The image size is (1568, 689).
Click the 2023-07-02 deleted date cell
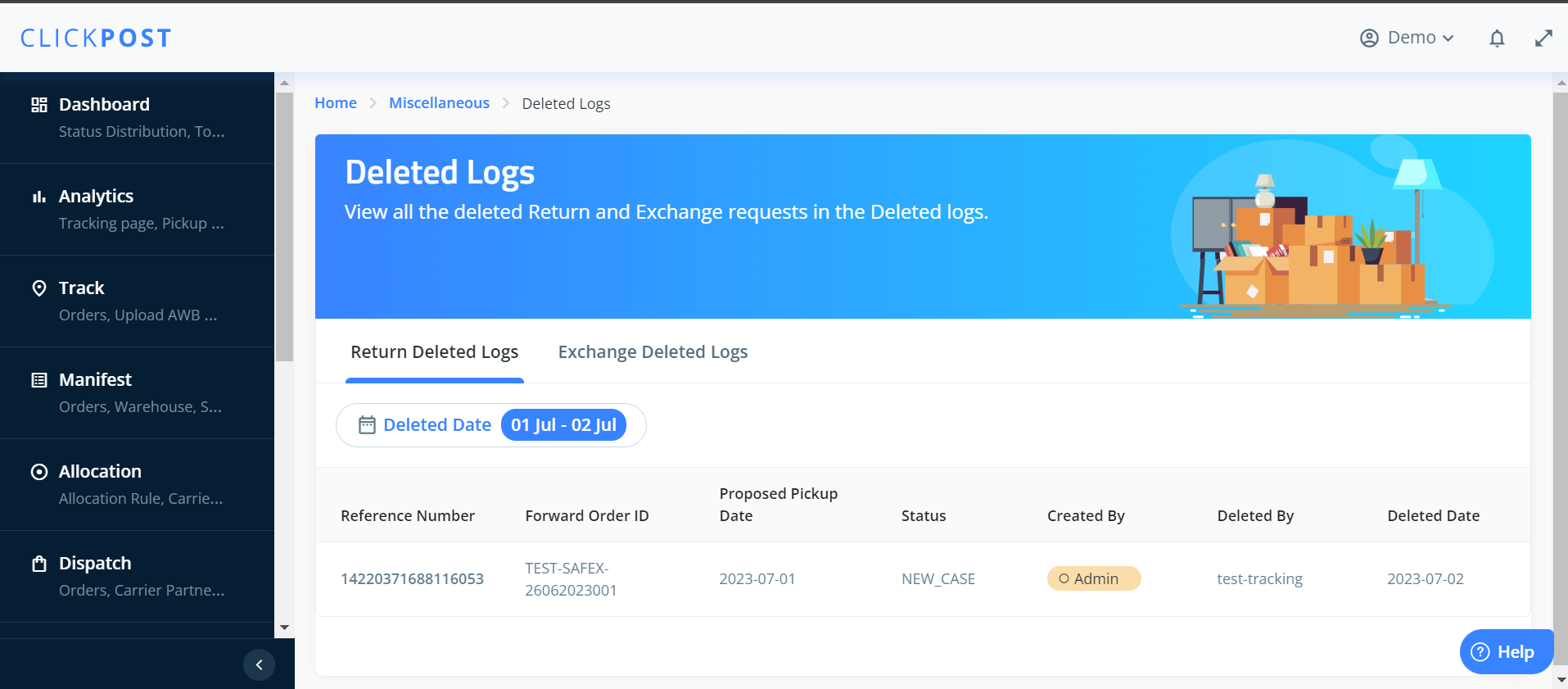pos(1425,579)
